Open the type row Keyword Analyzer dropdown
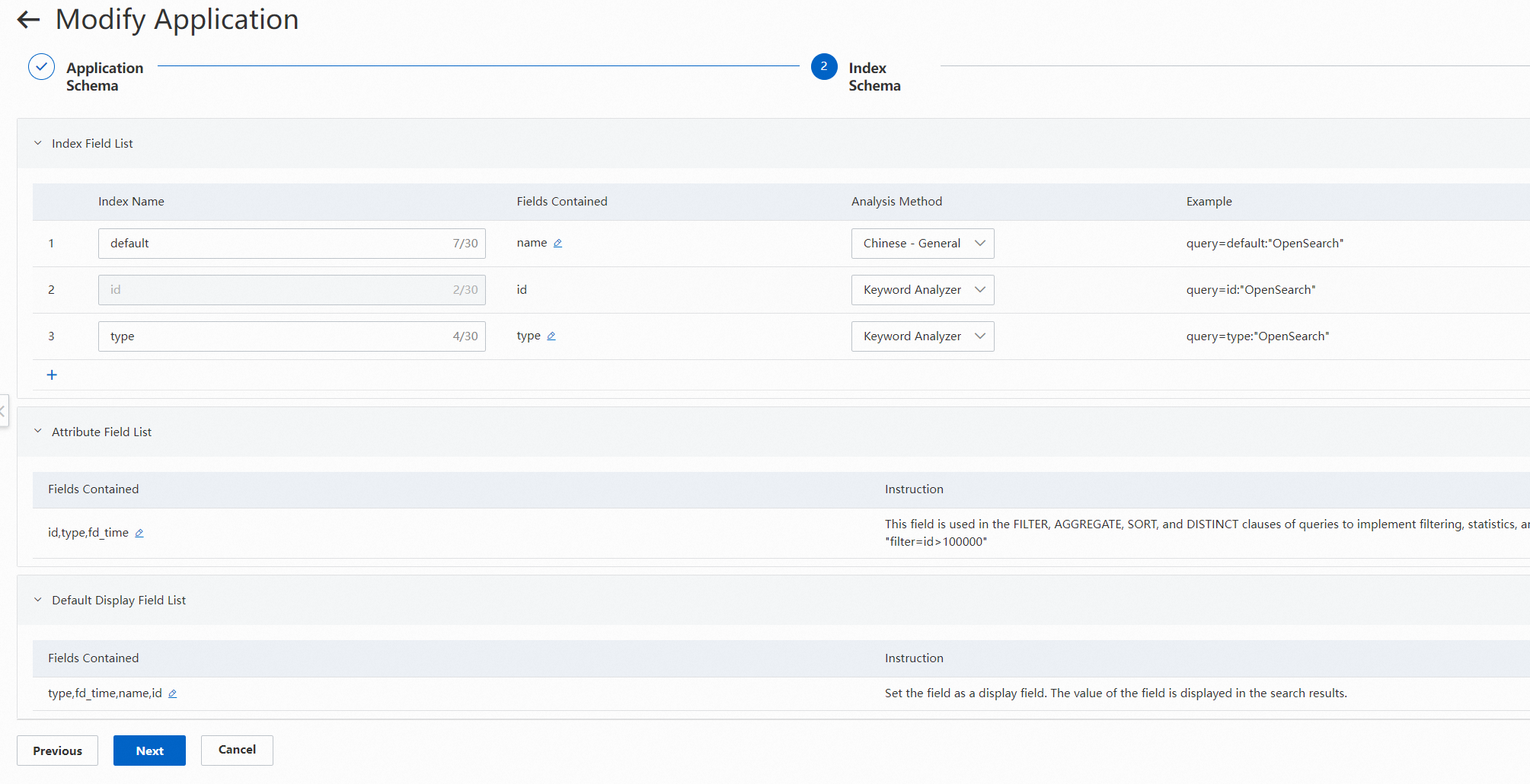 (x=922, y=336)
